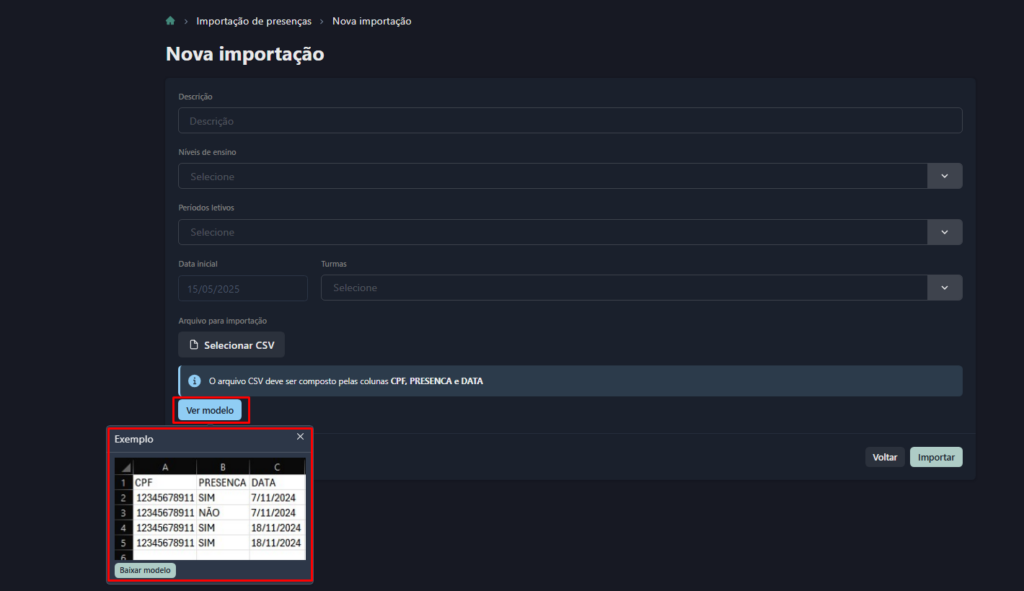Expand the Períodos letivos chevron arrow
Image resolution: width=1024 pixels, height=591 pixels.
944,232
